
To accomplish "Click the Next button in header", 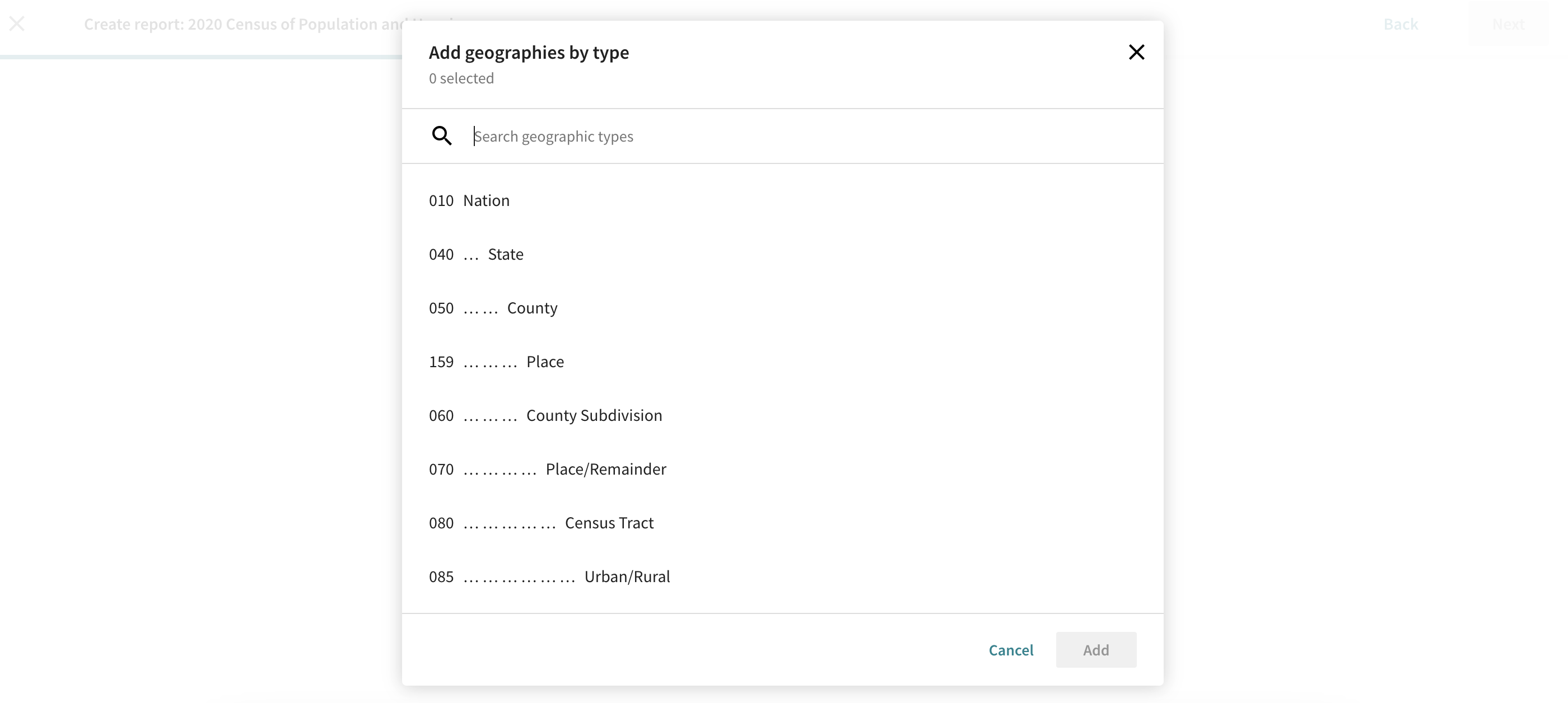I will tap(1508, 24).
